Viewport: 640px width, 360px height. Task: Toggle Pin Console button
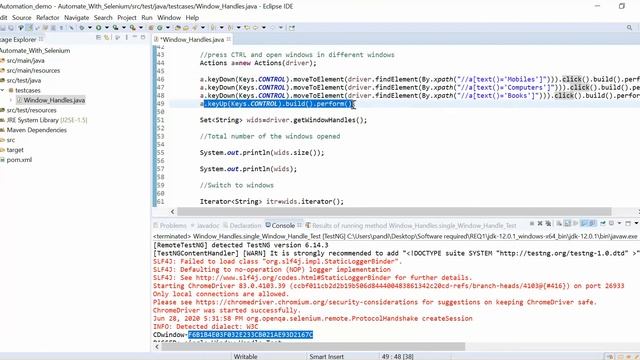603,223
